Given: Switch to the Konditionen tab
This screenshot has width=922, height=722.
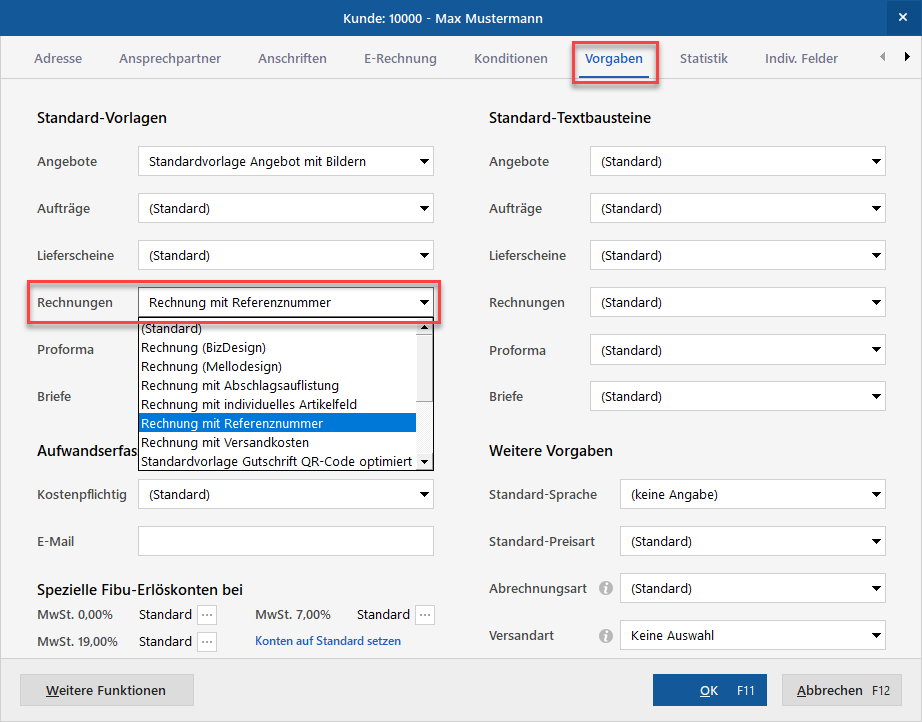Looking at the screenshot, I should pyautogui.click(x=510, y=59).
